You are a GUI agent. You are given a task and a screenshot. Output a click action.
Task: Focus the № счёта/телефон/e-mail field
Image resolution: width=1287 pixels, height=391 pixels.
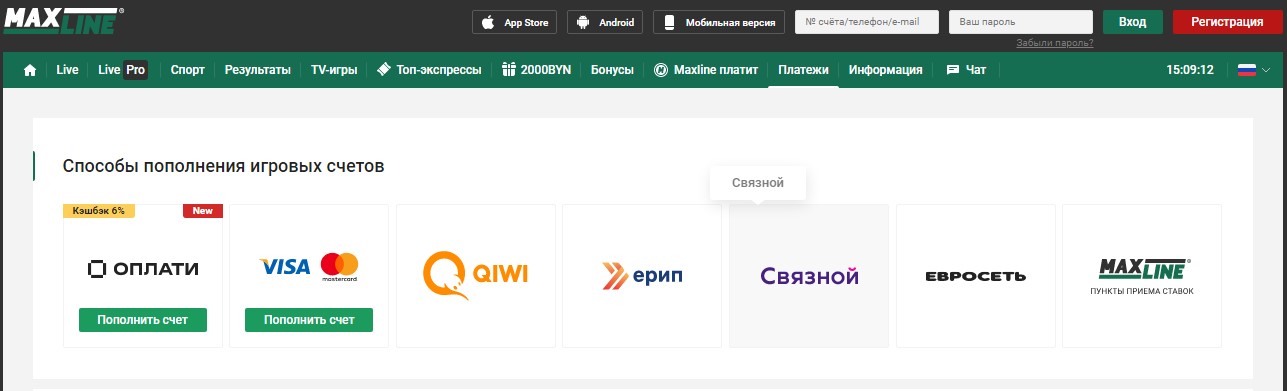point(867,22)
